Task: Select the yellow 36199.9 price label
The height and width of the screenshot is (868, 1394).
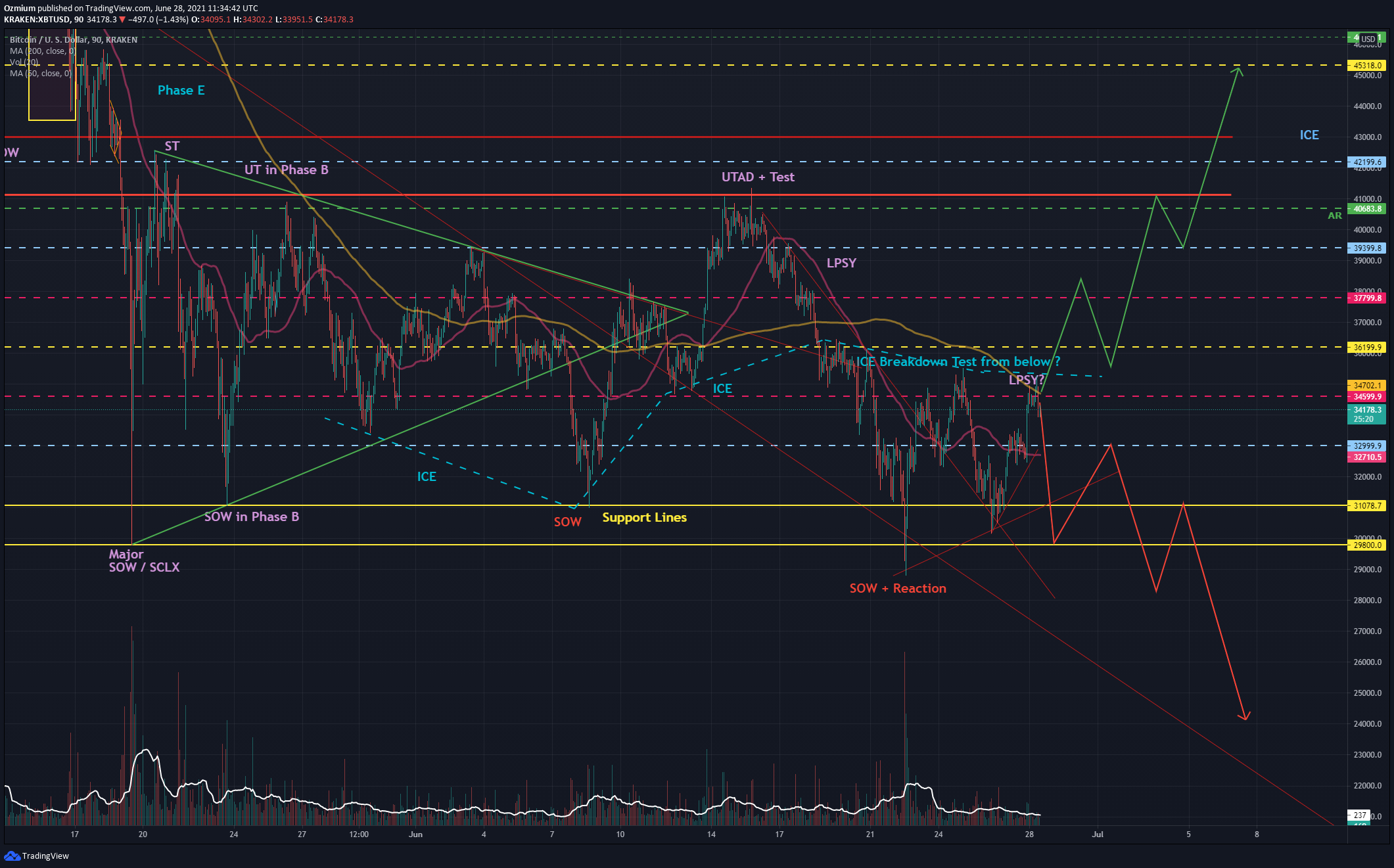Action: 1366,347
